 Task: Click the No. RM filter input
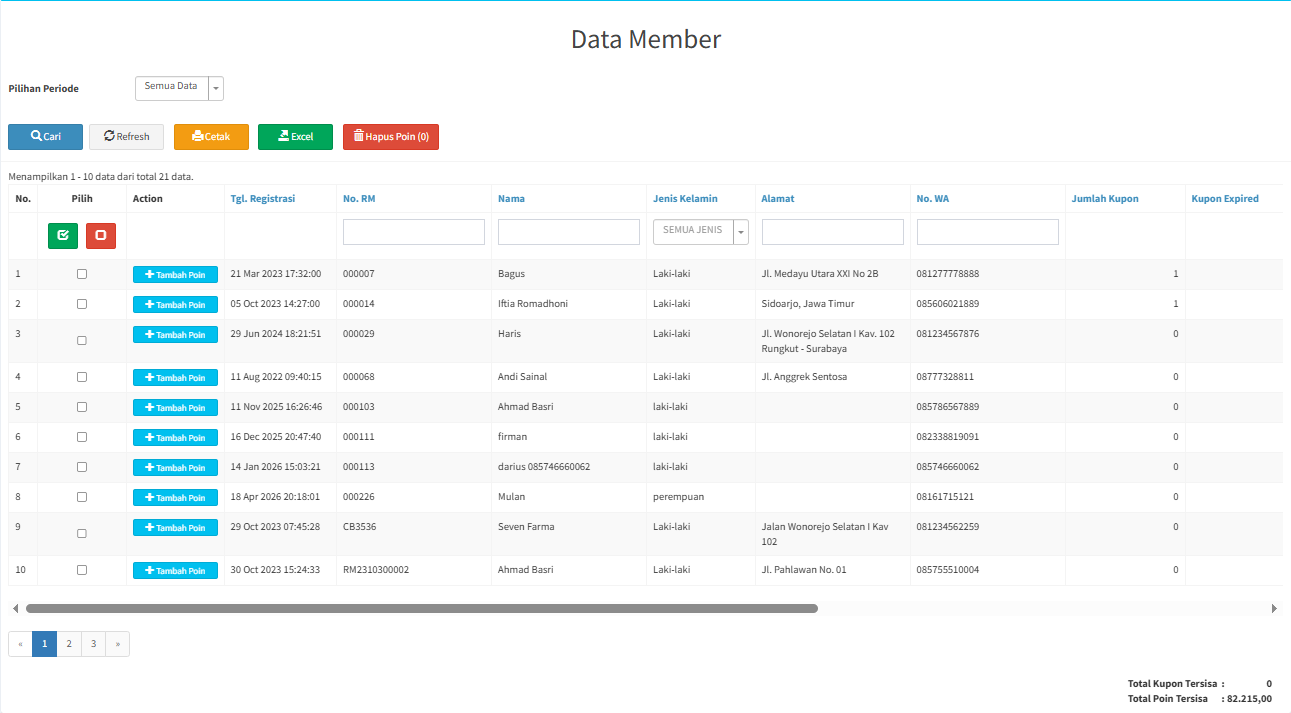[414, 232]
